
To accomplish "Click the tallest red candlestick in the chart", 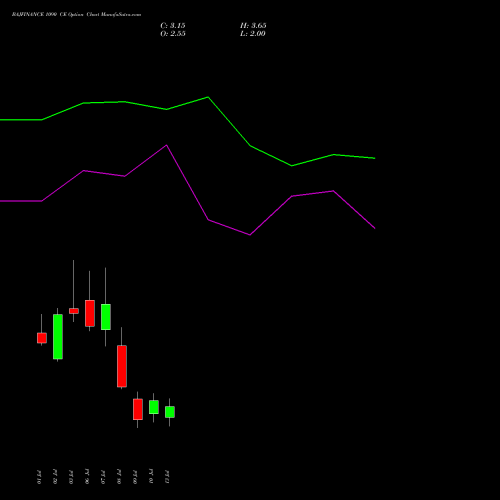I will click(122, 366).
